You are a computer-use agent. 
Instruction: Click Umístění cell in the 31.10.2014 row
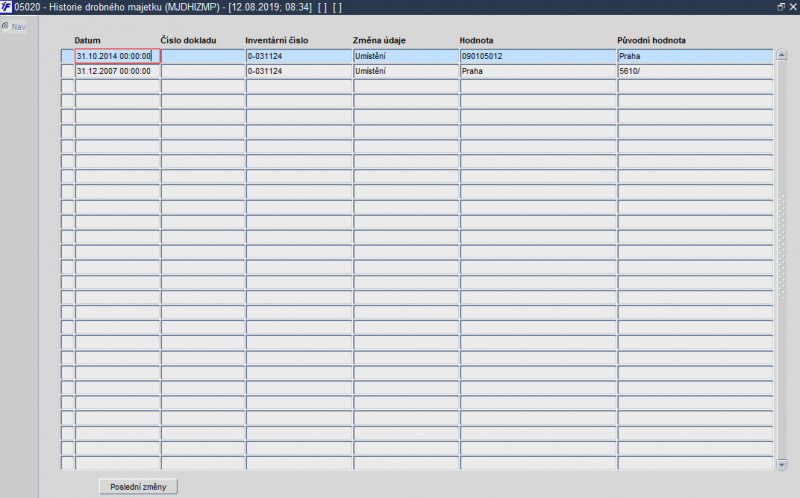coord(406,56)
